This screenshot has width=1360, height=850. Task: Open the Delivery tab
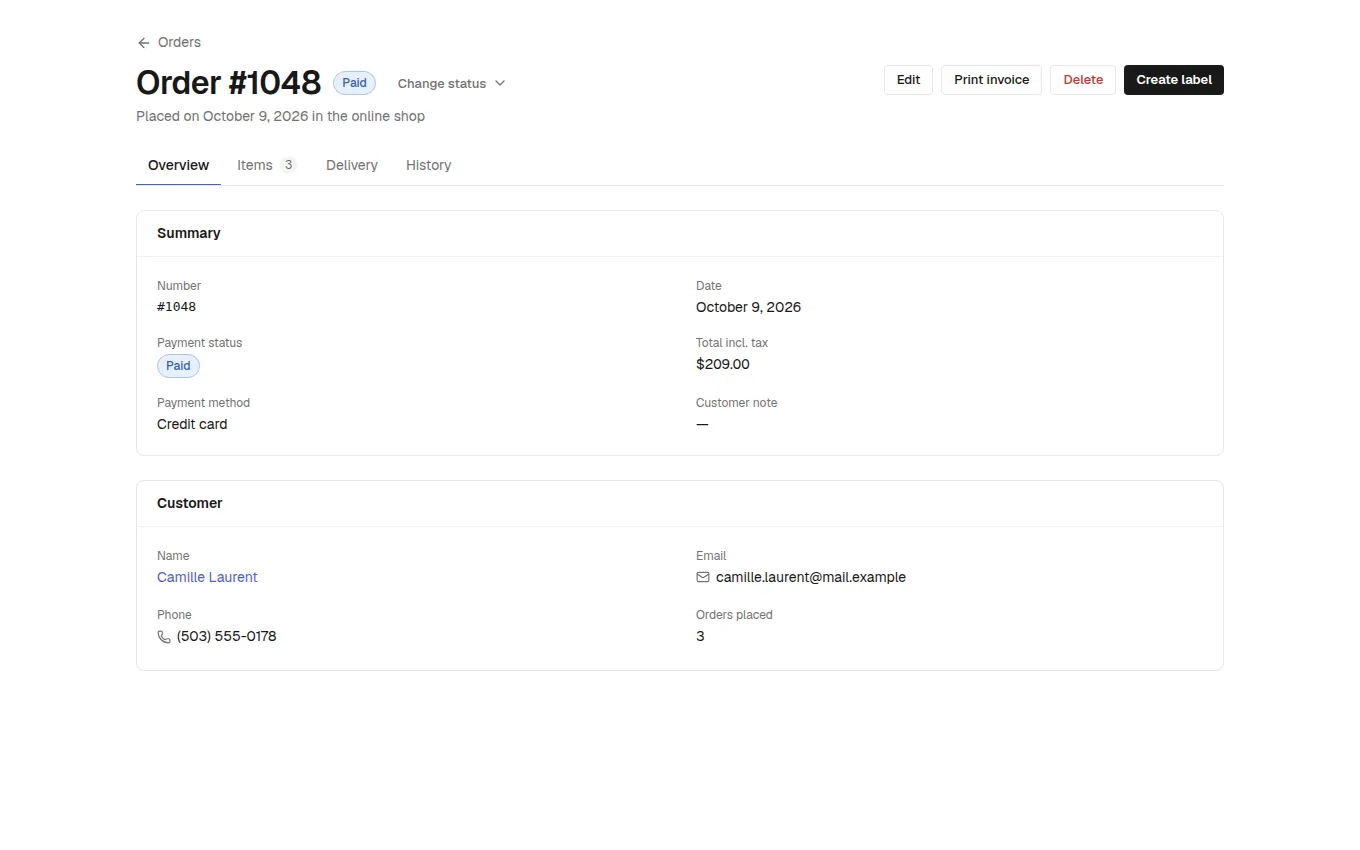(352, 165)
